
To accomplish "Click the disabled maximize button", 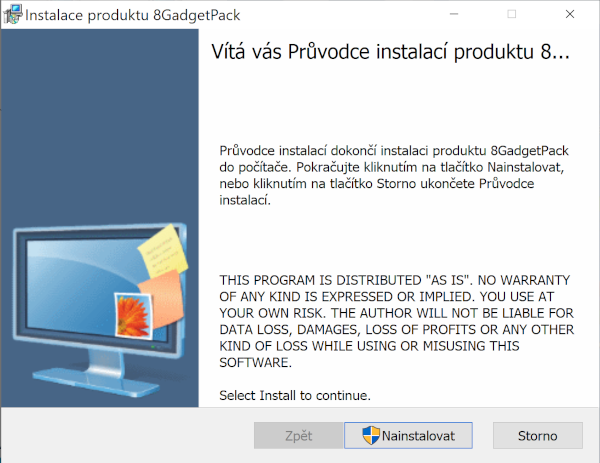I will pos(512,15).
